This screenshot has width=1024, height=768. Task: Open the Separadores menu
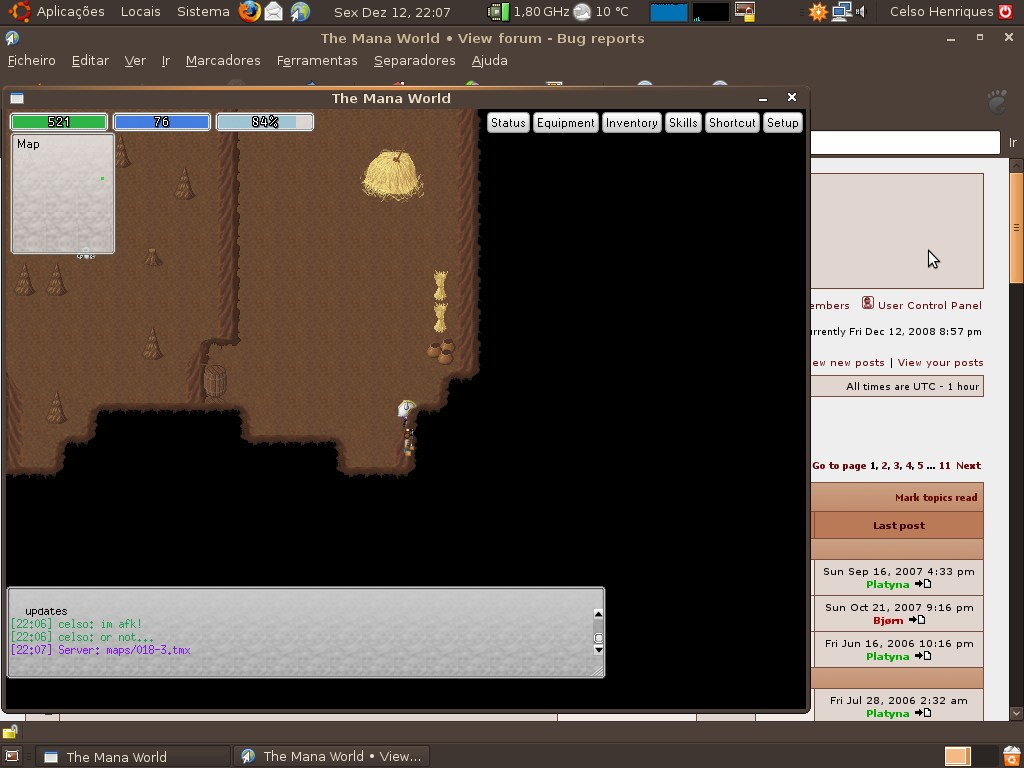[415, 61]
